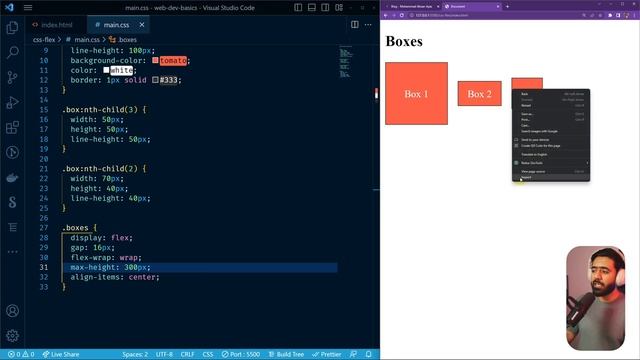
Task: Open errors and warnings in the status bar
Action: [x=21, y=354]
